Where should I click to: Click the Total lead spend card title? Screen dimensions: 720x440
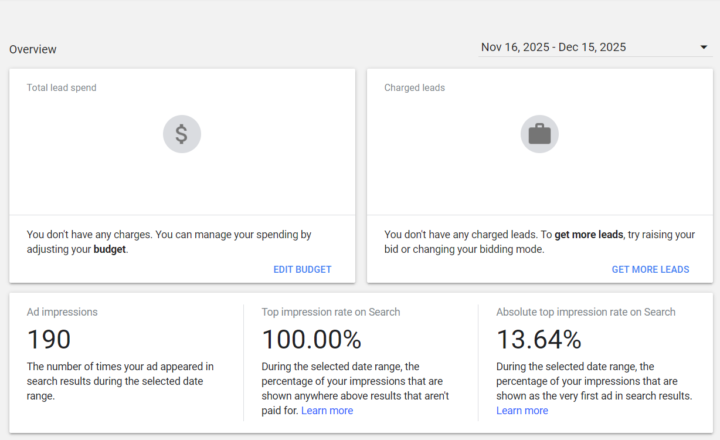click(61, 88)
